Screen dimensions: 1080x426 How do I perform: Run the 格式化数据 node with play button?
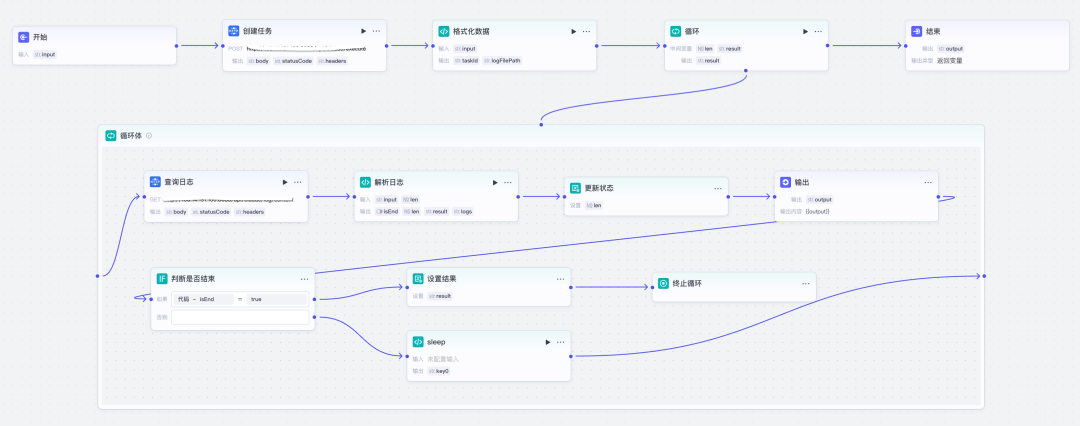coord(573,31)
